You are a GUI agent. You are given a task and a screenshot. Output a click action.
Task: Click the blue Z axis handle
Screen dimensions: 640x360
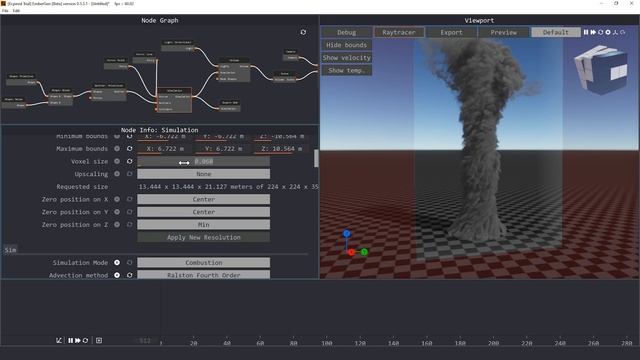pos(347,234)
